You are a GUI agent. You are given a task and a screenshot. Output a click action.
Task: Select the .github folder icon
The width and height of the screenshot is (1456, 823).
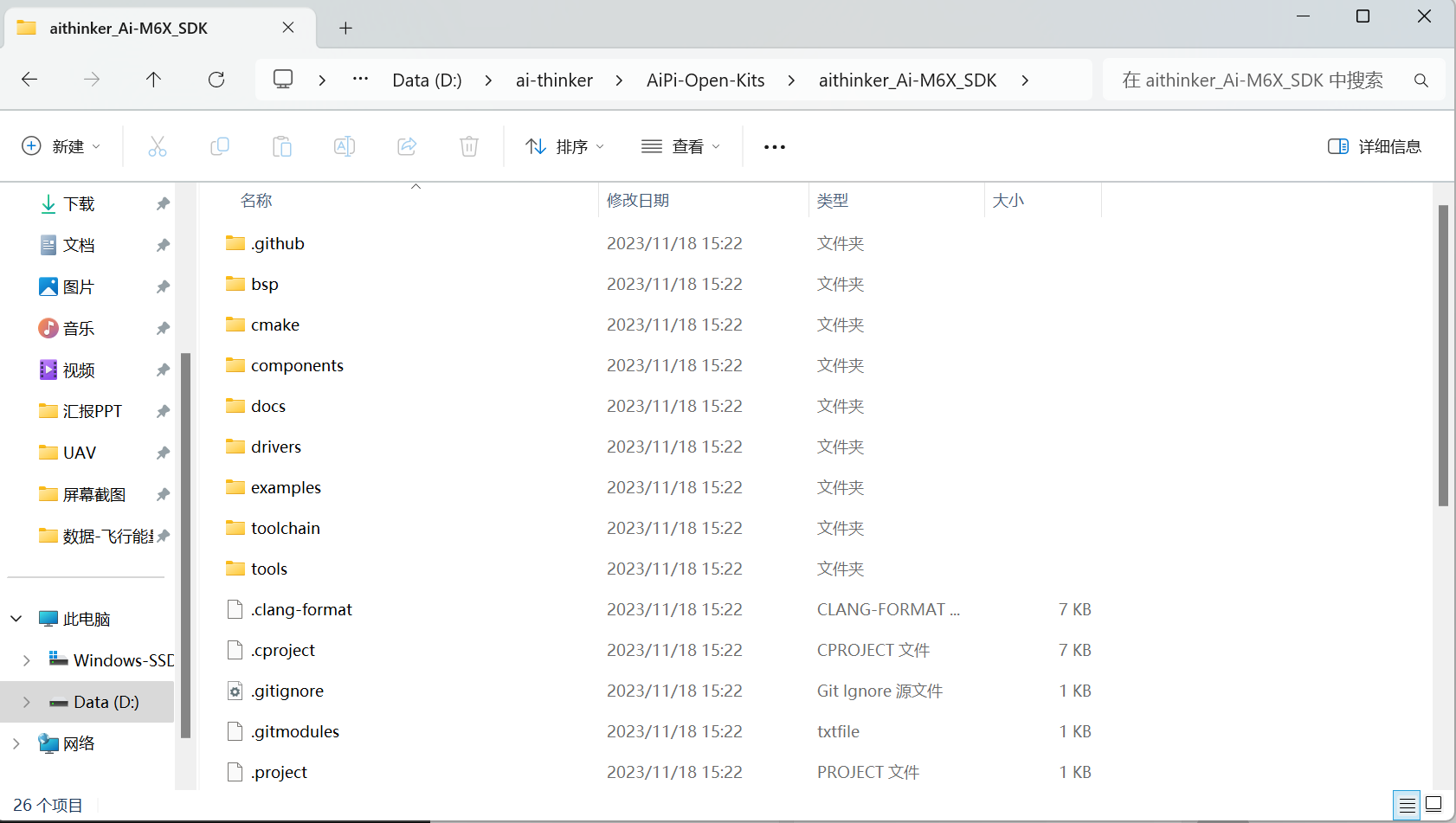click(x=235, y=243)
